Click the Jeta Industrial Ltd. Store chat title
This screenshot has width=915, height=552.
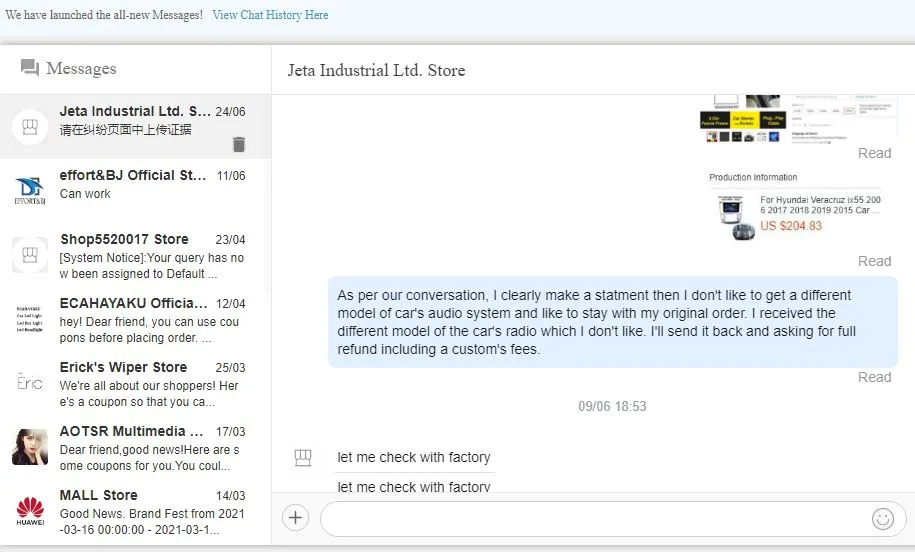click(376, 70)
